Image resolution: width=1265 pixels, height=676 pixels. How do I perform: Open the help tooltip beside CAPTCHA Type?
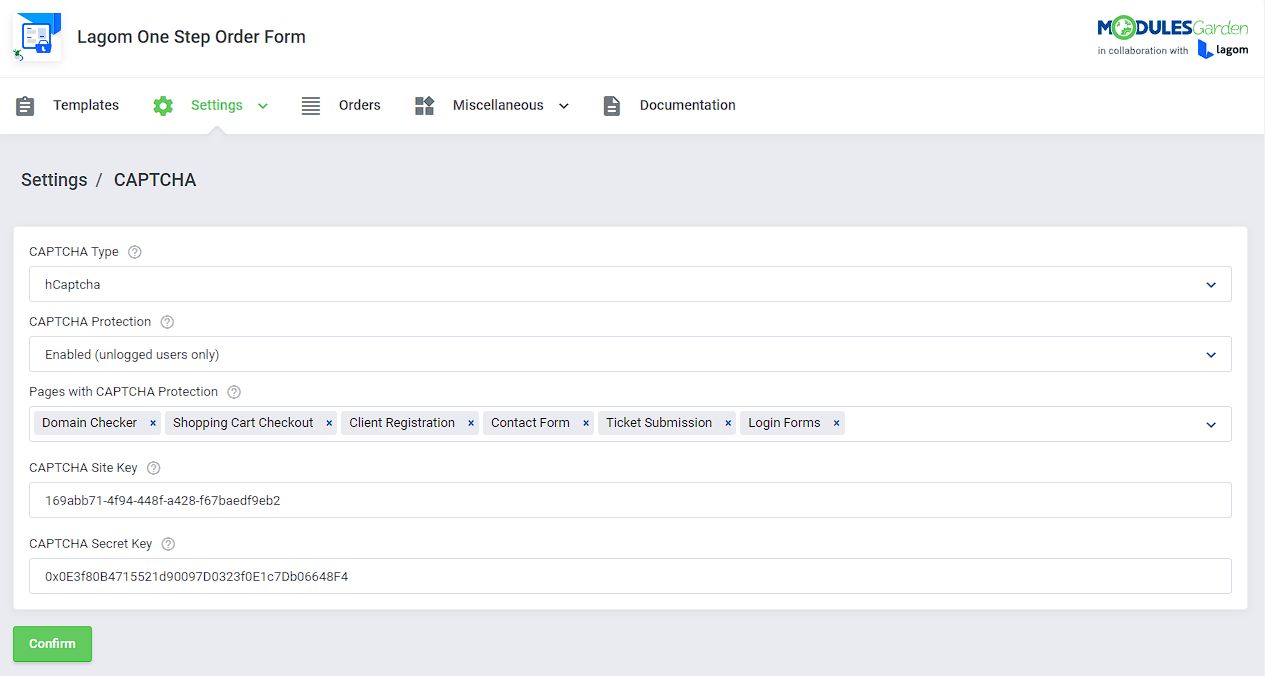pos(134,251)
